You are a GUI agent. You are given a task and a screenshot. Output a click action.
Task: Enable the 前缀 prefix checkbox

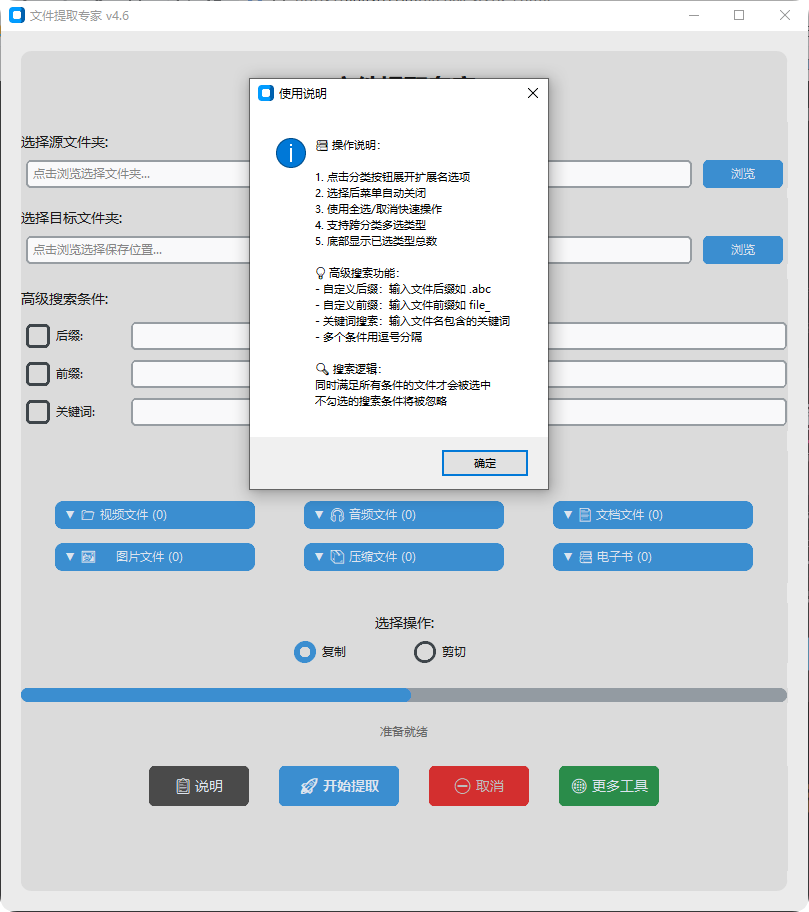coord(38,374)
